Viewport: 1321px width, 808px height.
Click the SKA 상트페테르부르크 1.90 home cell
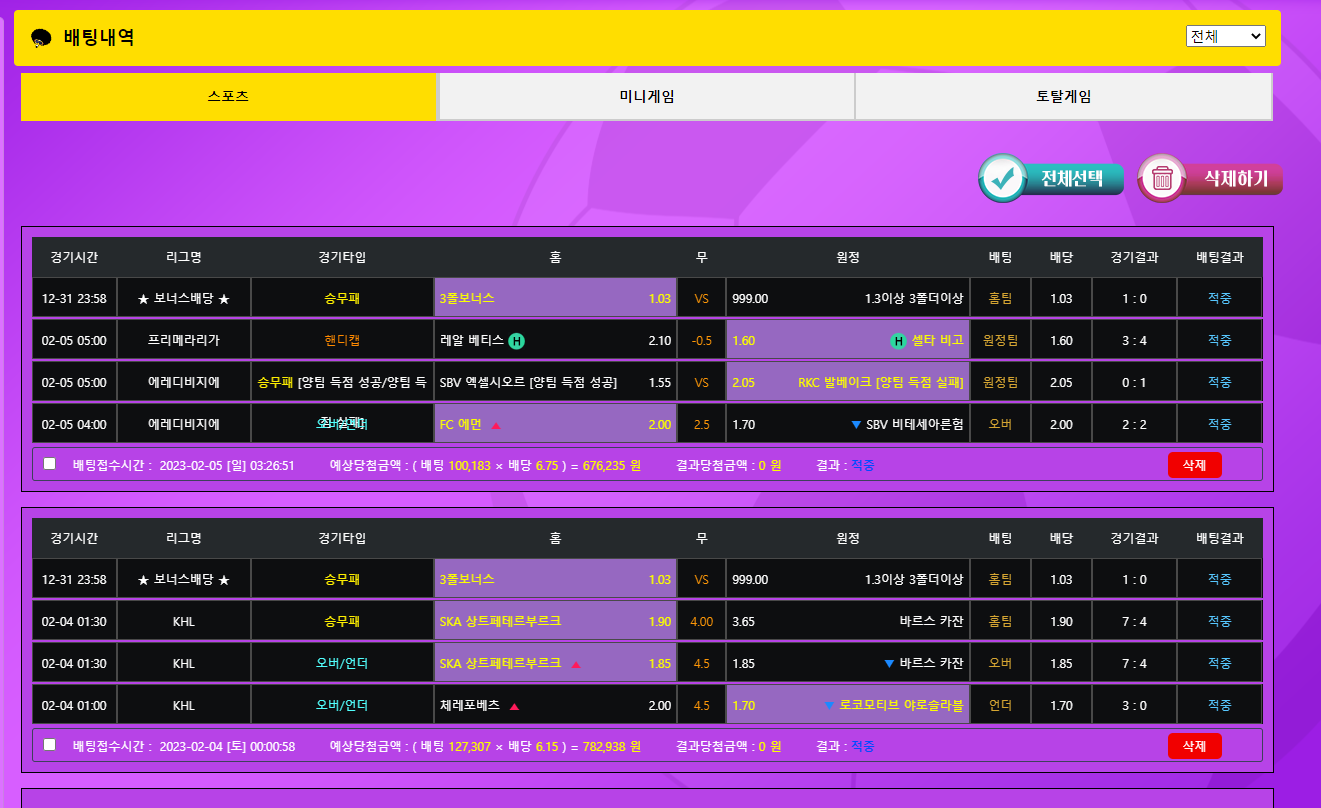coord(555,621)
